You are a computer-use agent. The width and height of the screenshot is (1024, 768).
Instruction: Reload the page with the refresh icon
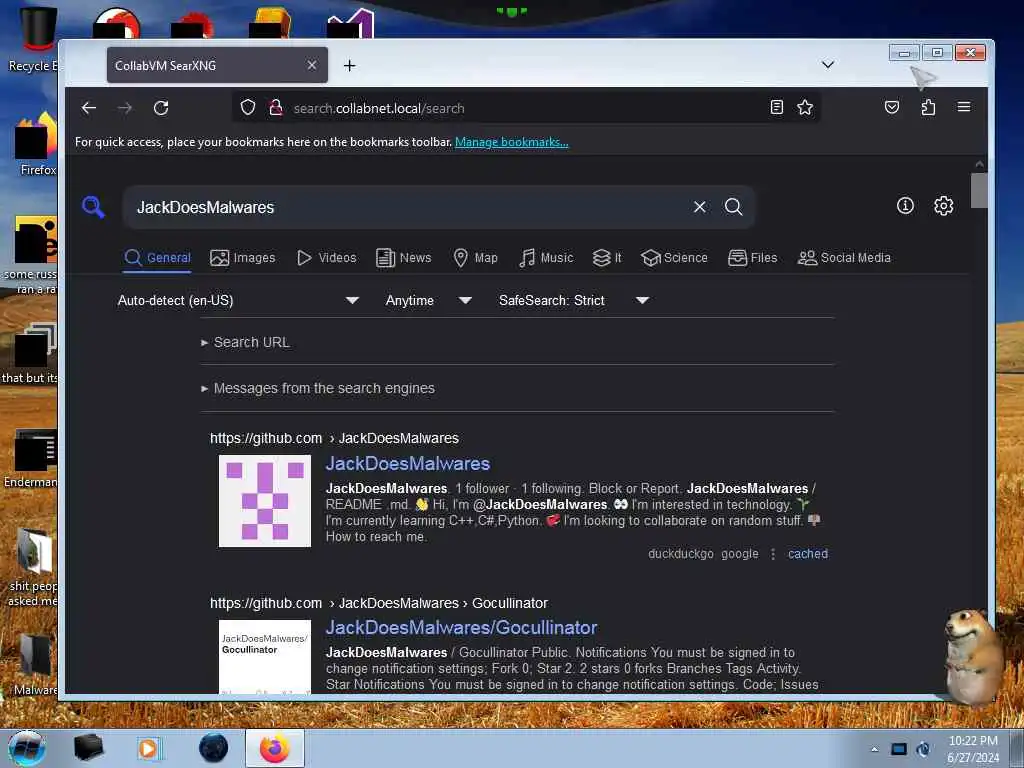coord(161,108)
